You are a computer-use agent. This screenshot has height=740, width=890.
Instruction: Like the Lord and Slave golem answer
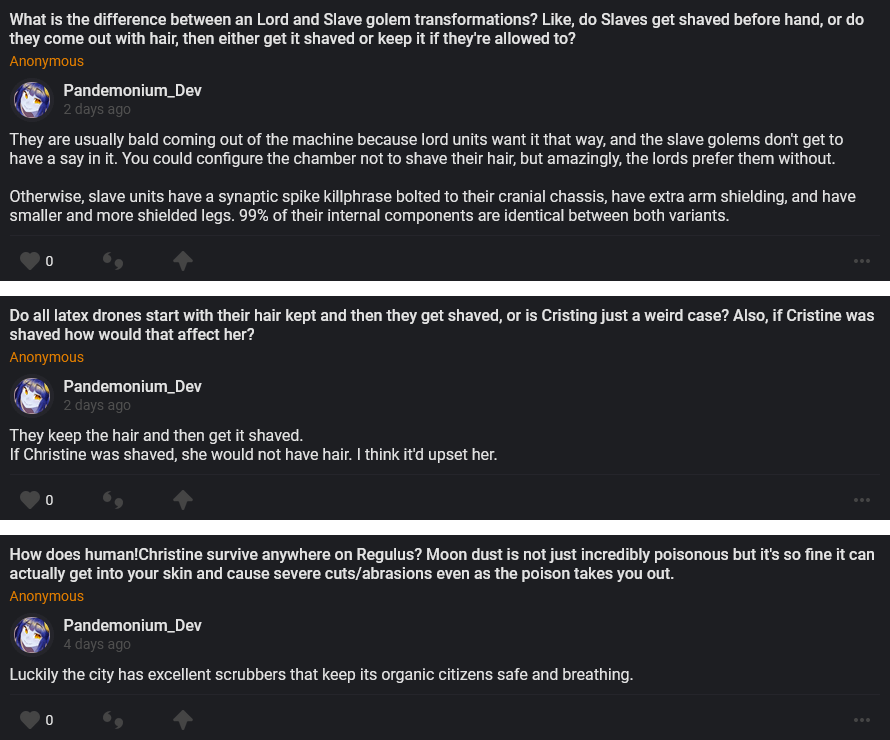(x=30, y=261)
